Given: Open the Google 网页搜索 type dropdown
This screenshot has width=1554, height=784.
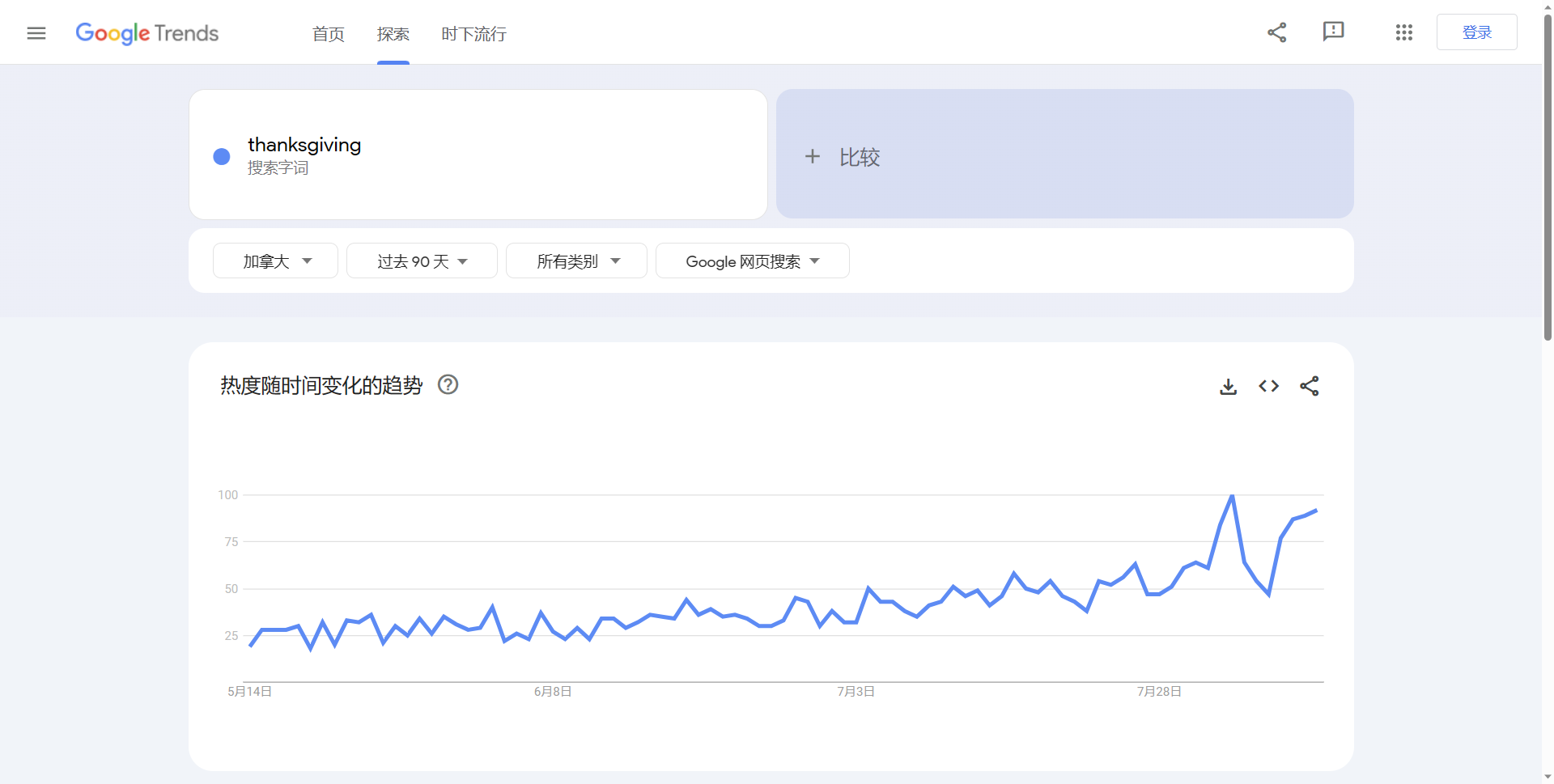Looking at the screenshot, I should tap(753, 261).
